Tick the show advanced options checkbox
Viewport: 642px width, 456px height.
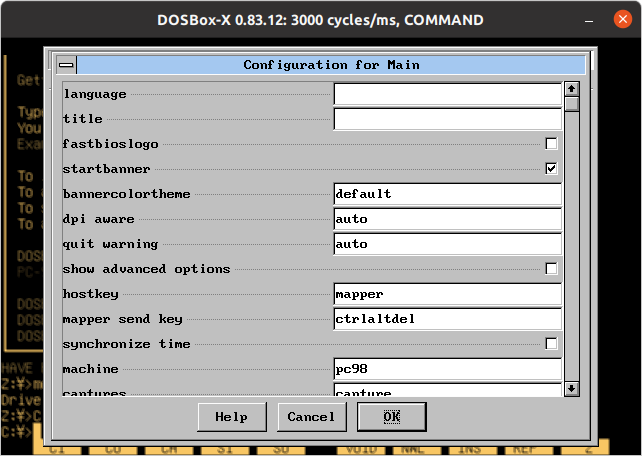551,269
